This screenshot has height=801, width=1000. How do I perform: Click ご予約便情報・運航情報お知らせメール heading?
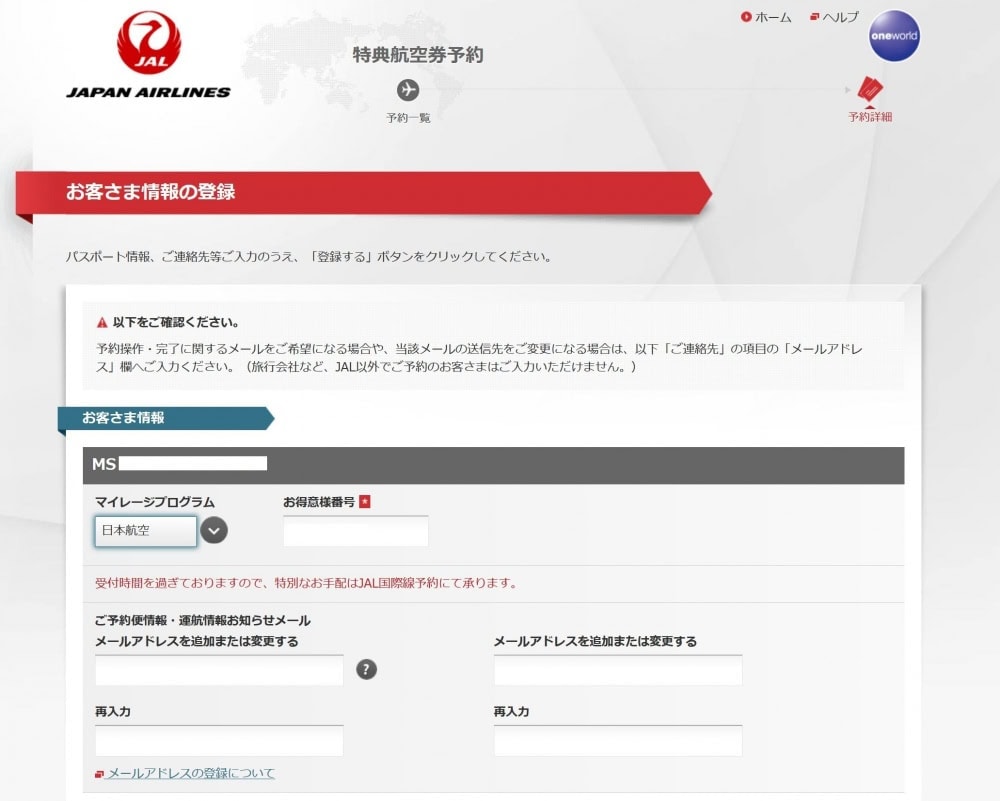click(x=203, y=620)
